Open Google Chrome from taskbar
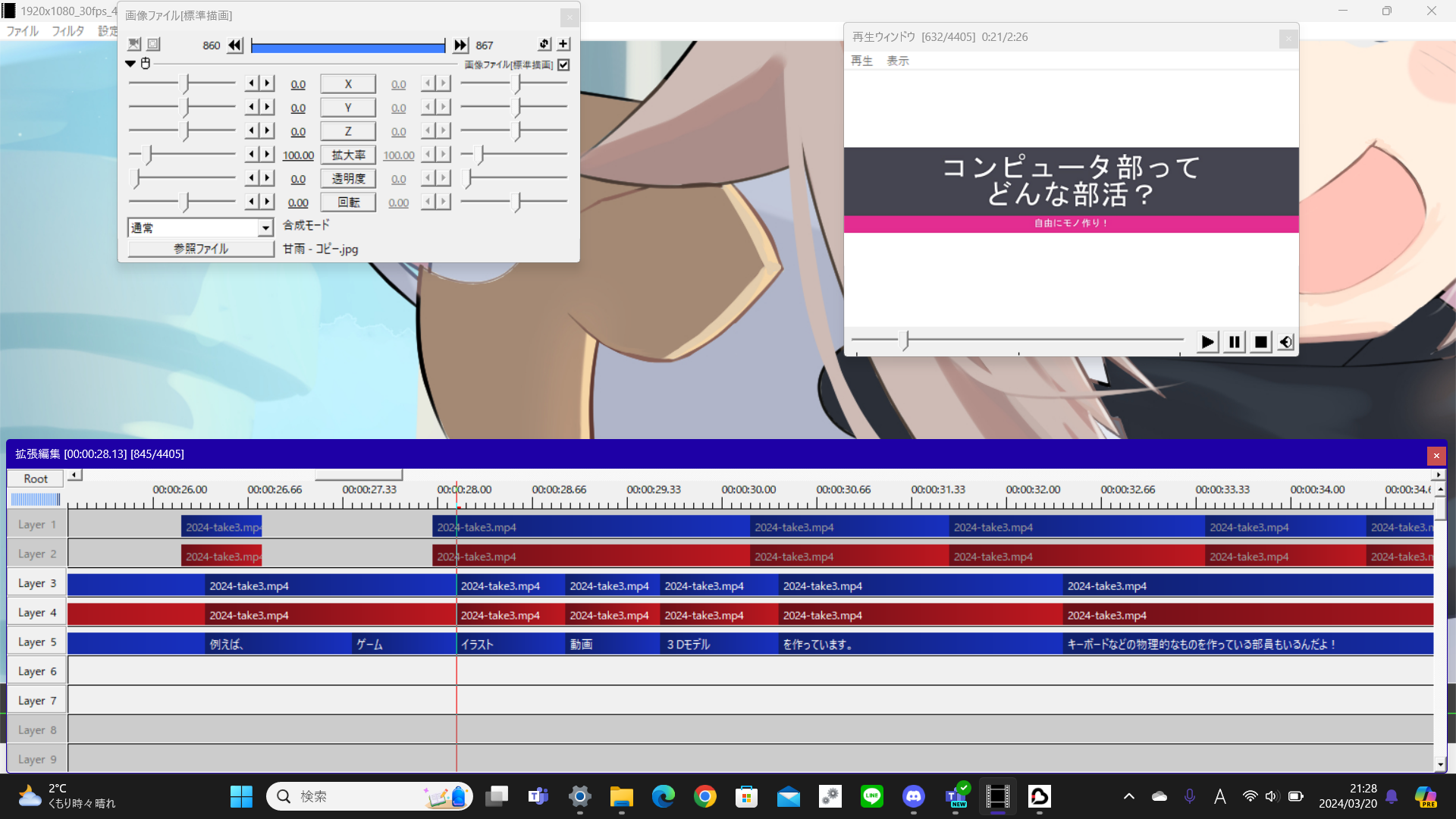Screen dimensions: 1456x819 pyautogui.click(x=705, y=796)
